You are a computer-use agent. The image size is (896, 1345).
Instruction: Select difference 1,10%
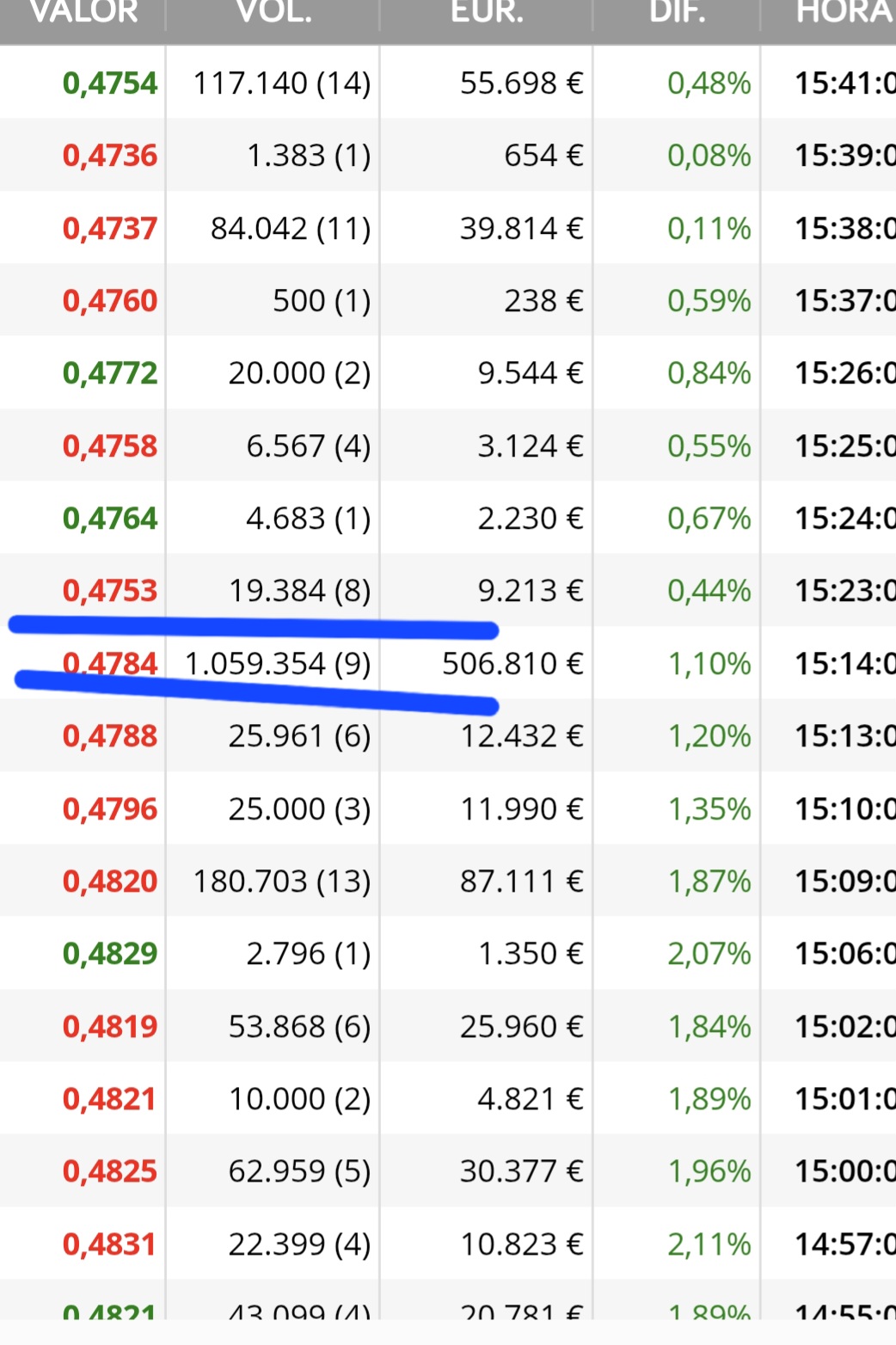pos(709,664)
